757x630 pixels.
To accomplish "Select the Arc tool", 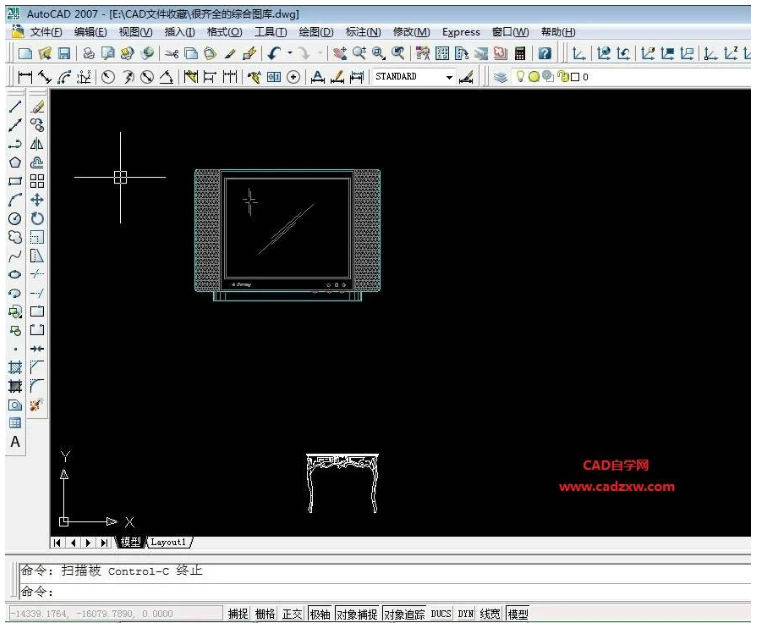I will point(15,200).
